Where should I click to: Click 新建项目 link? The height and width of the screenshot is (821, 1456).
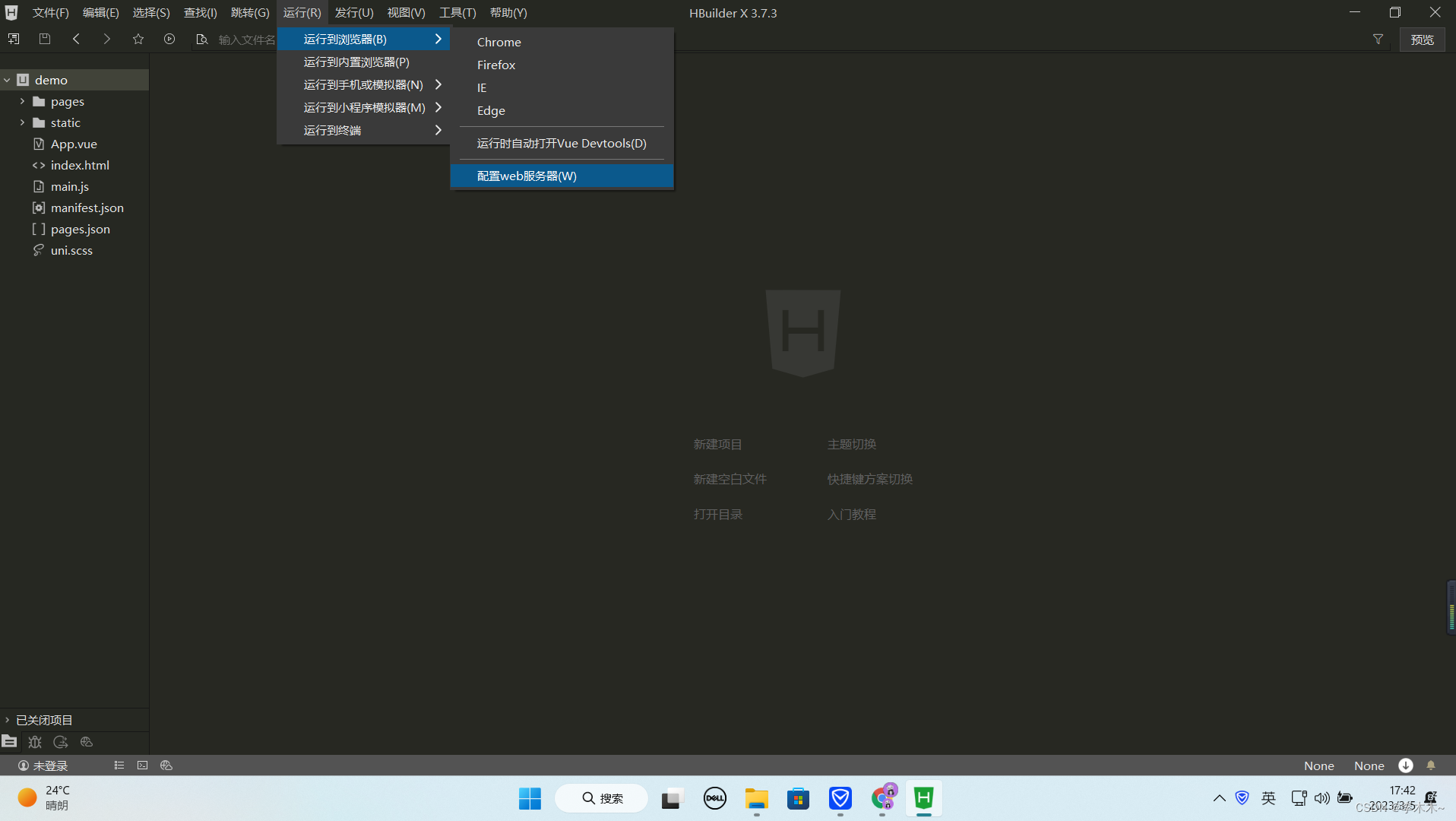[x=717, y=444]
